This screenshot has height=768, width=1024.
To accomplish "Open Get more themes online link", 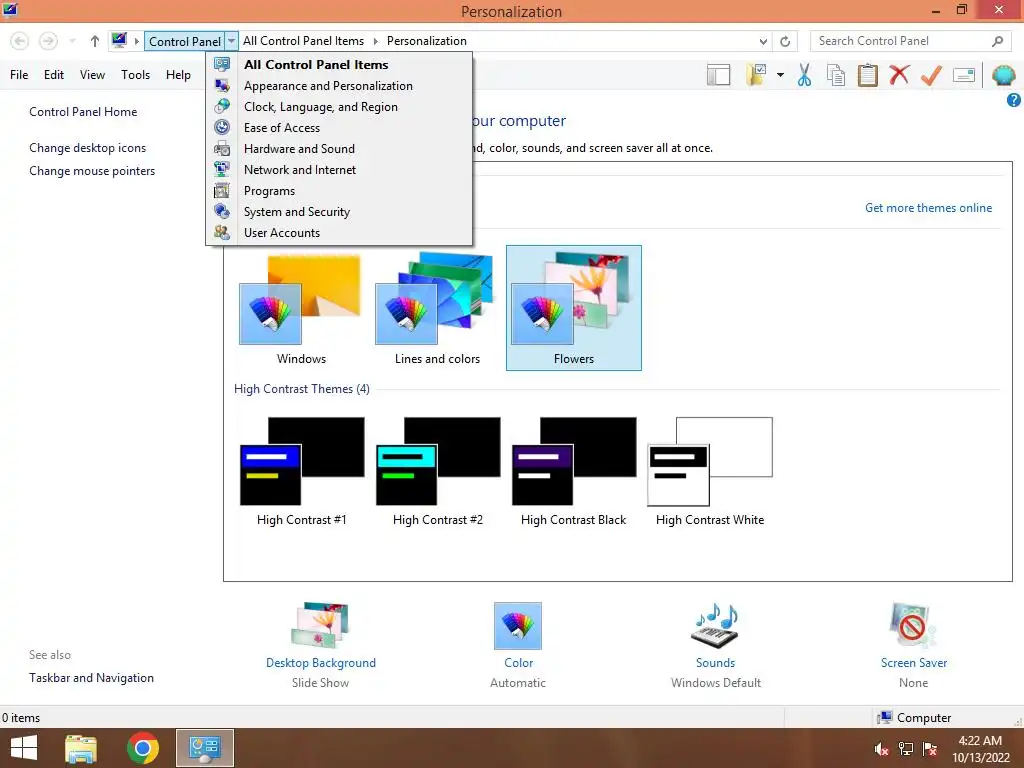I will coord(928,208).
